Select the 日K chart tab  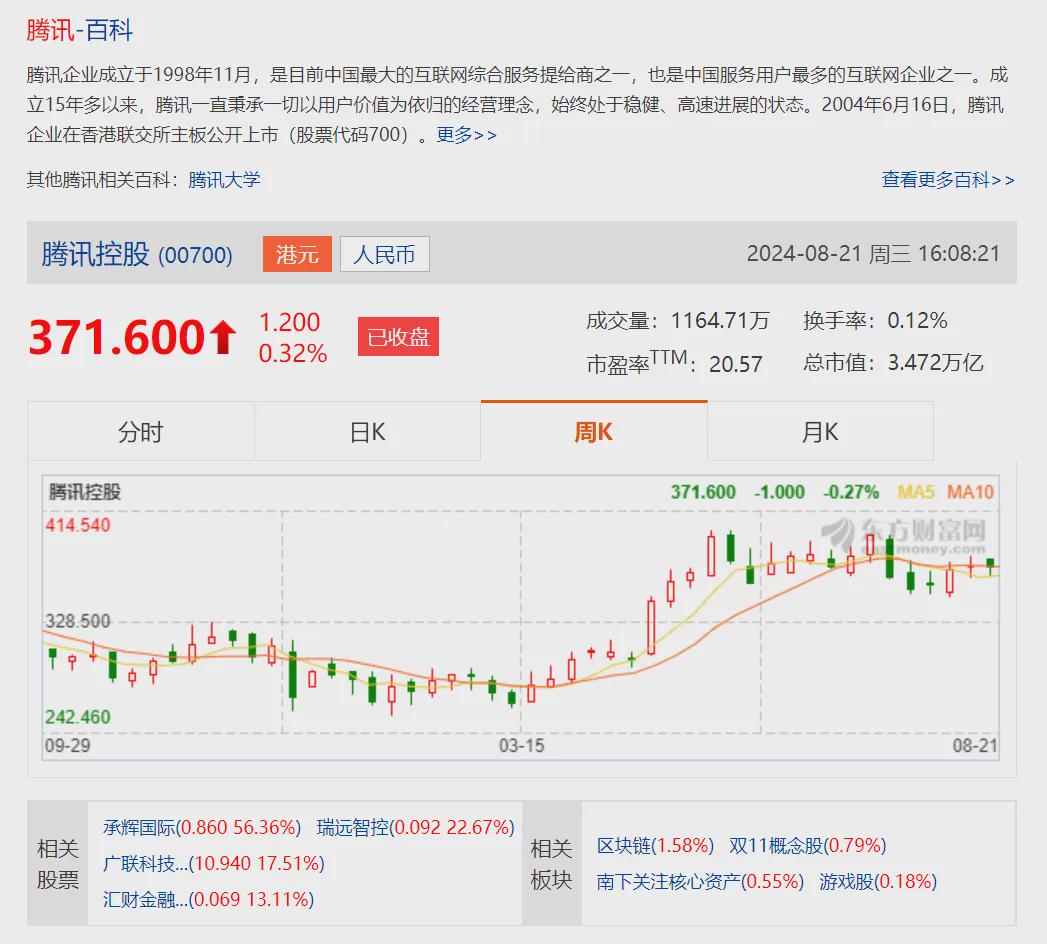[367, 431]
